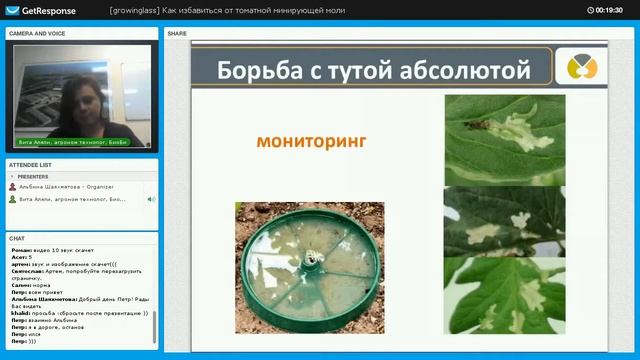Click the orange 'мониторинг' word on the slide
640x360 pixels.
click(311, 141)
